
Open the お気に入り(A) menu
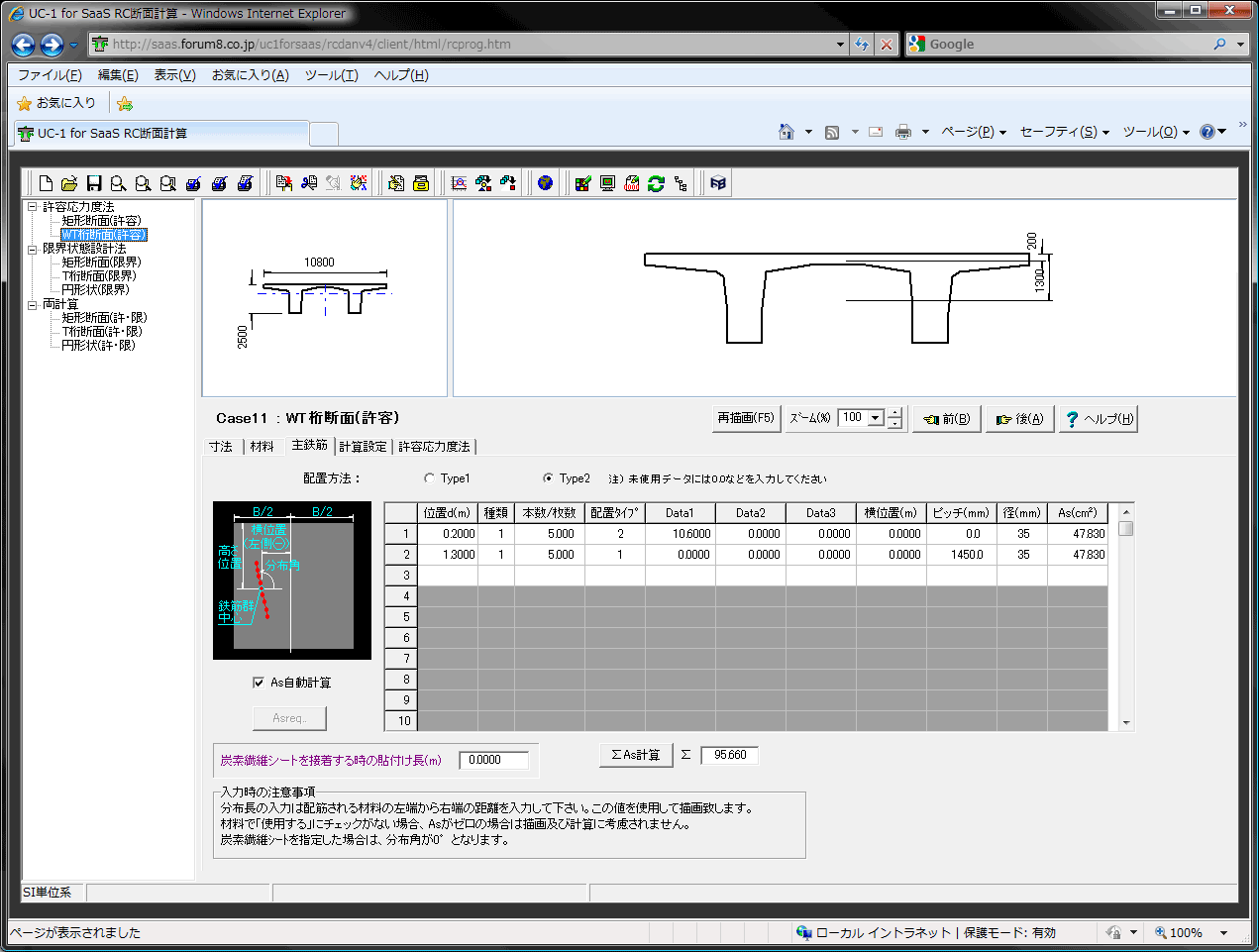click(x=251, y=75)
